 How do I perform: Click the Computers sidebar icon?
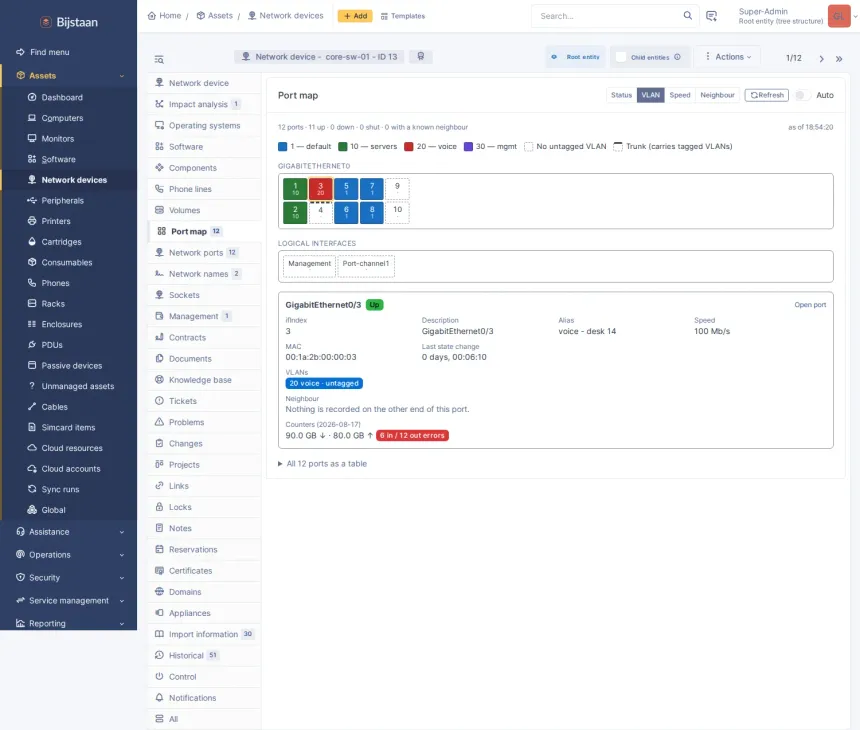[x=32, y=118]
